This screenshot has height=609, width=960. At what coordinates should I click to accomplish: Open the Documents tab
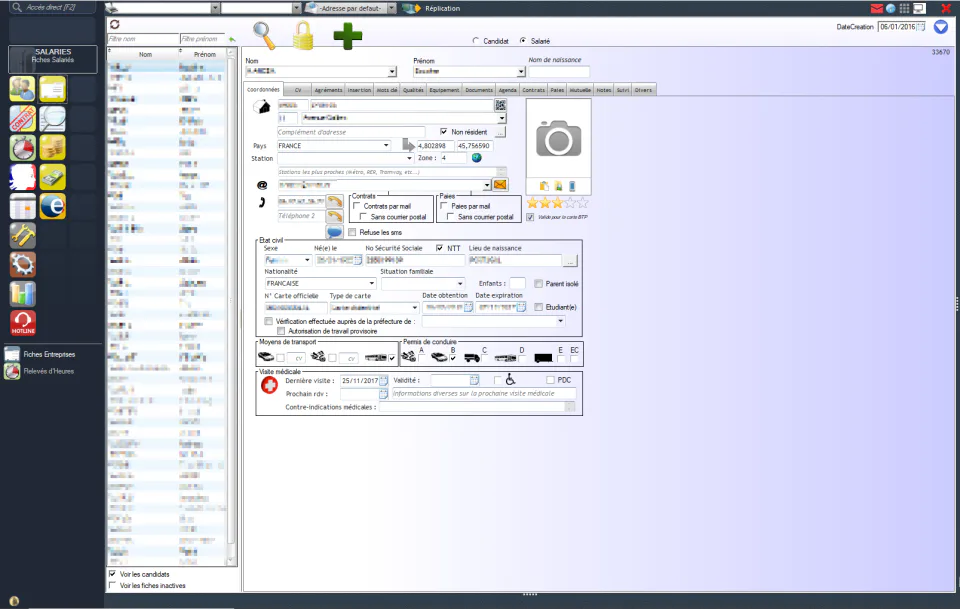479,90
